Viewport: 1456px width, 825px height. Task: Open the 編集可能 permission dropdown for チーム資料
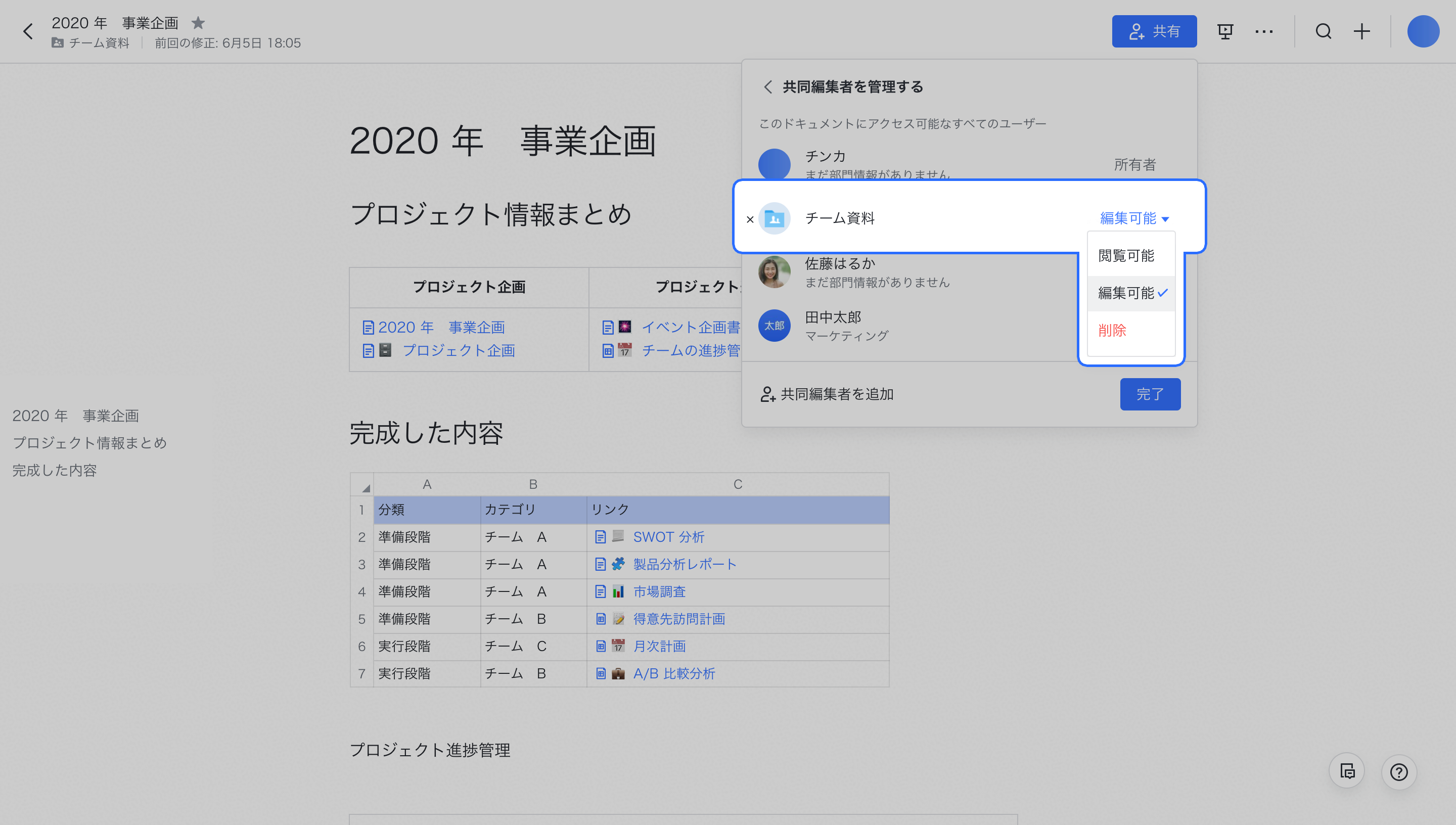(1132, 217)
